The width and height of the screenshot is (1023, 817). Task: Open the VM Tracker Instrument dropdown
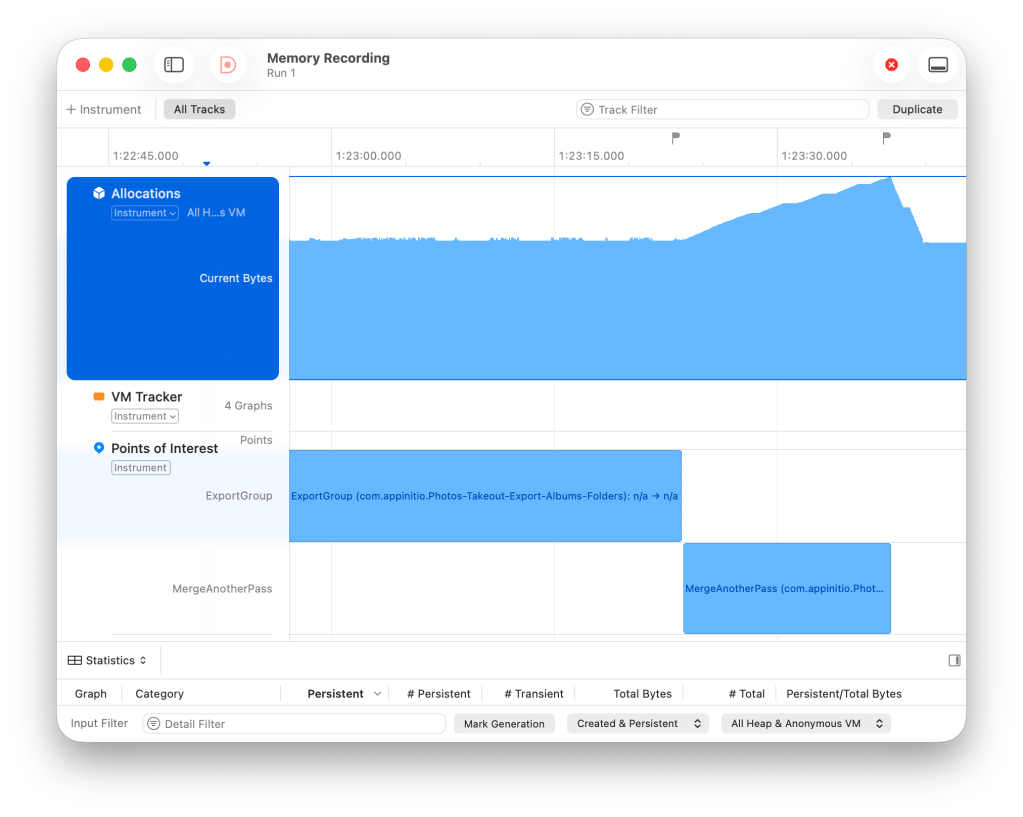click(145, 416)
